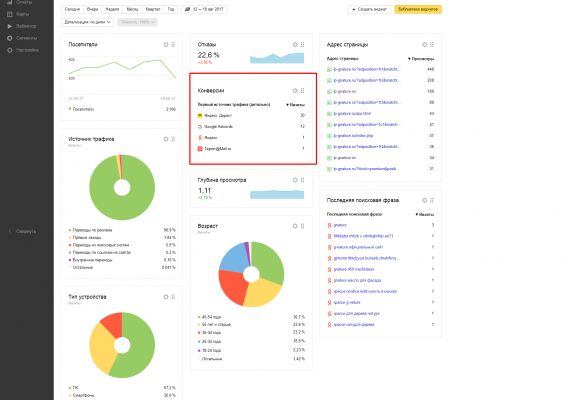Open page link ending index.php
This screenshot has width=567, height=400.
point(353,136)
